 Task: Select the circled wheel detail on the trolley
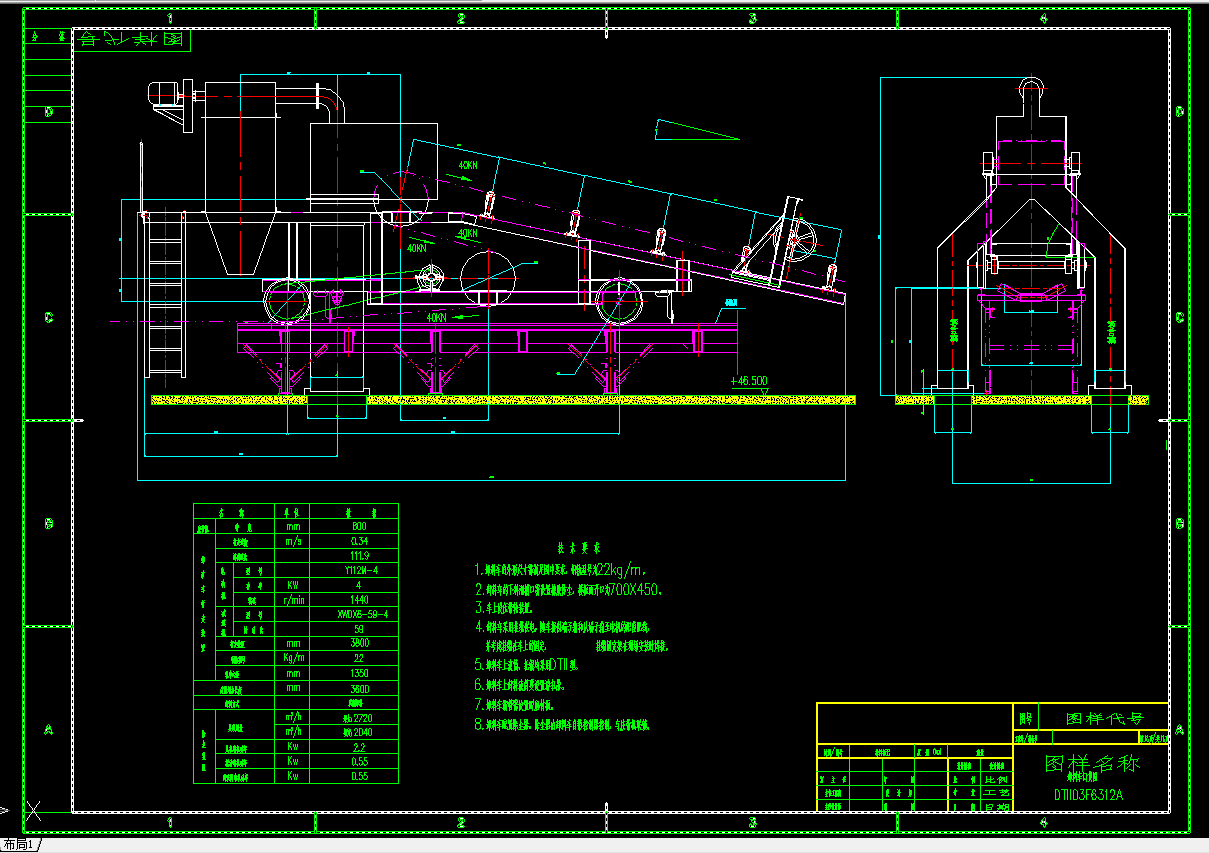tap(430, 277)
